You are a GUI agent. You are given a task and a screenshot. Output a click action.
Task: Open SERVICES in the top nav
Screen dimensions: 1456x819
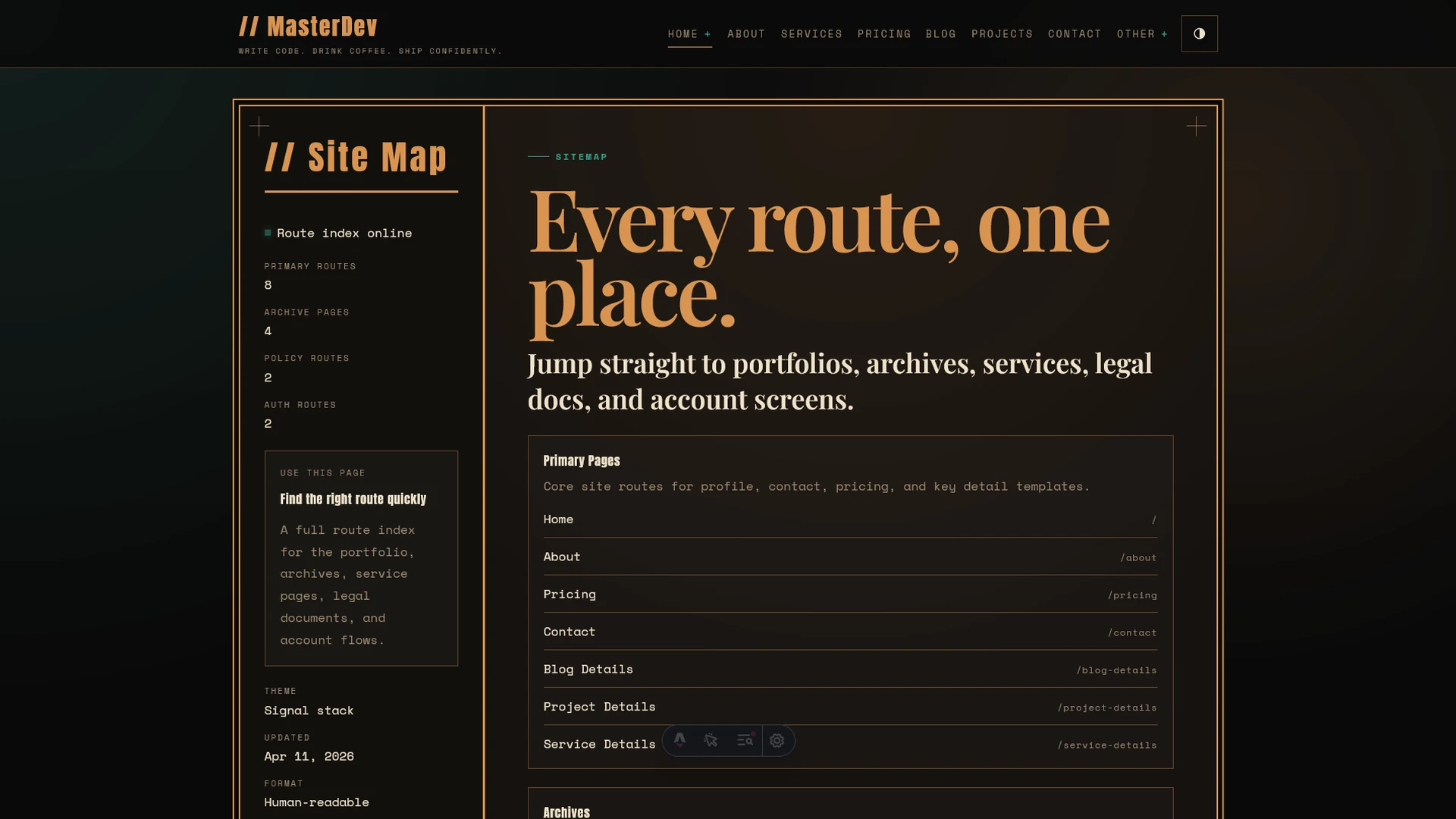[811, 34]
